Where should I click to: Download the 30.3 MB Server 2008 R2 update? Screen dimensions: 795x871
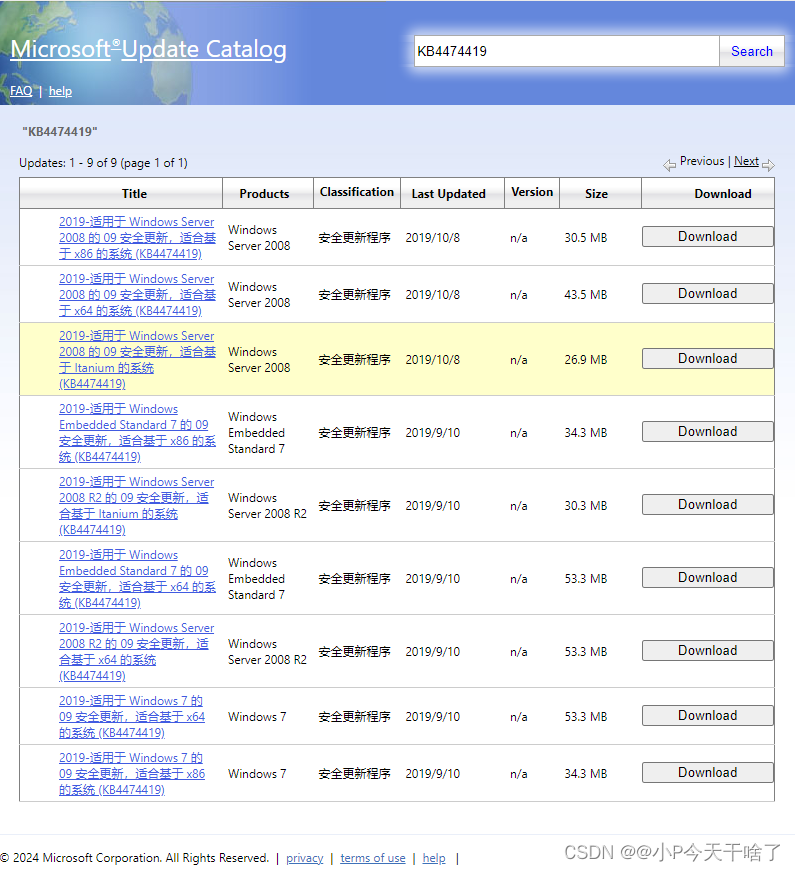pyautogui.click(x=708, y=504)
